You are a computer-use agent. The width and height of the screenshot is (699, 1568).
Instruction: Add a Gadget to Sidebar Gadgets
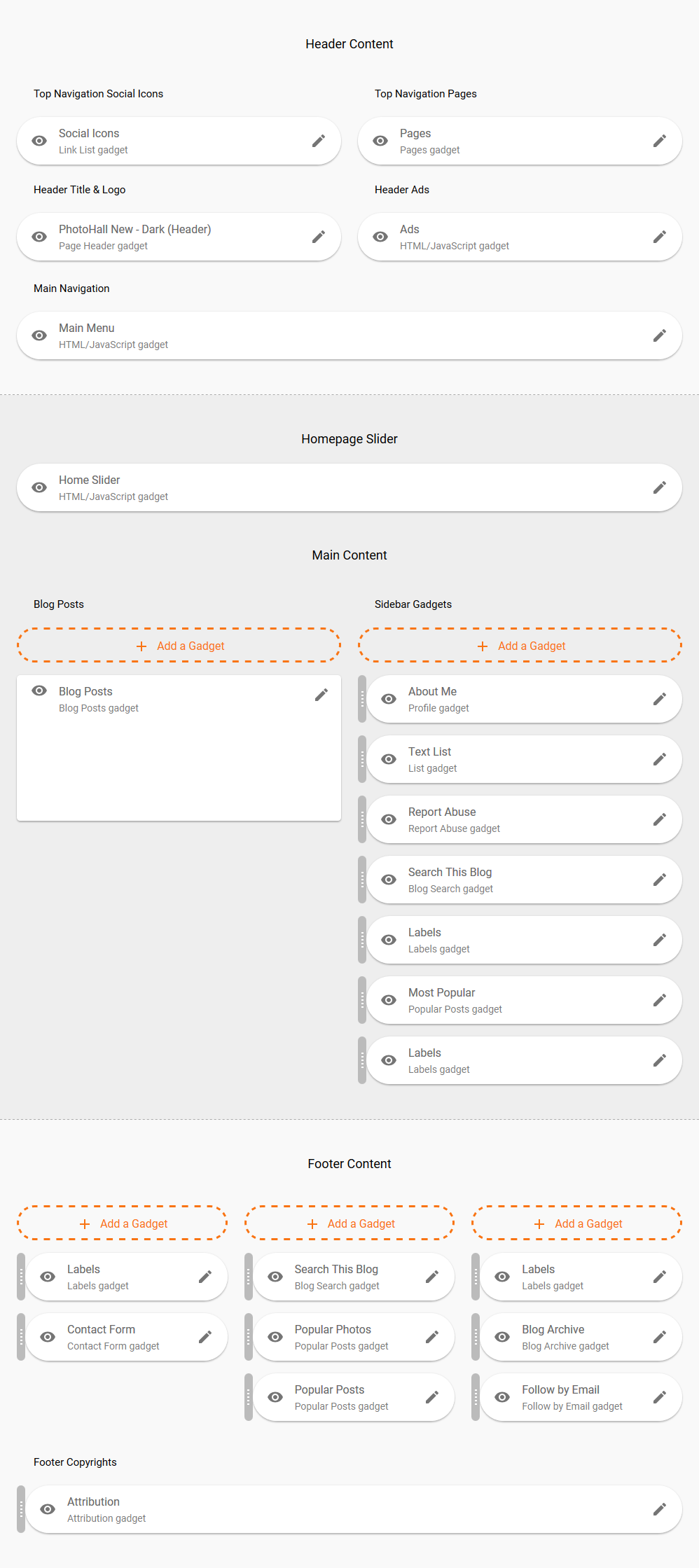(520, 646)
